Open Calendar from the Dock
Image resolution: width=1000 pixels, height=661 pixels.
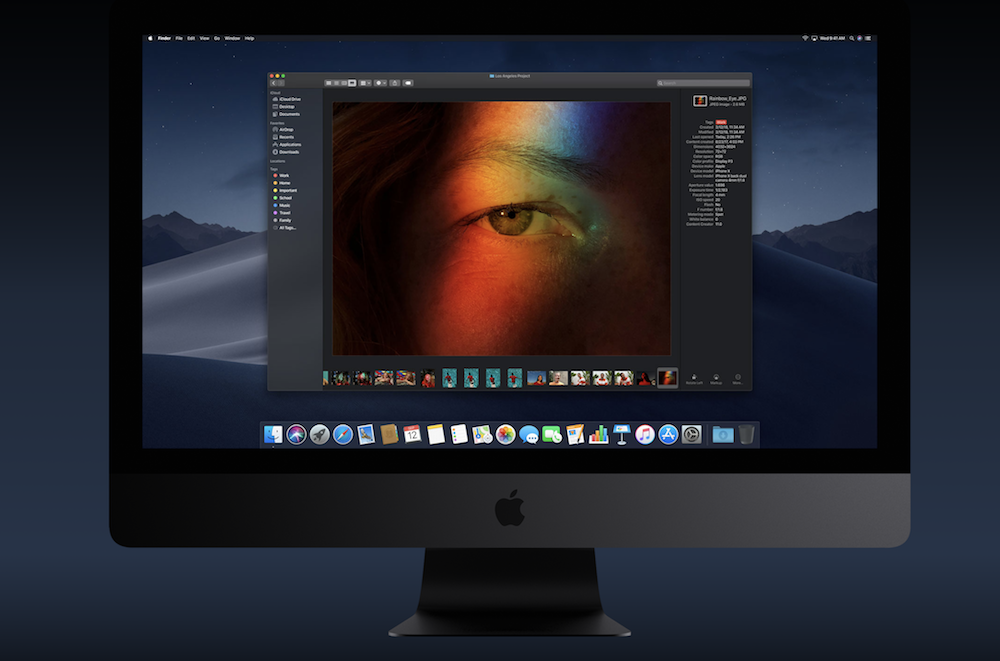pos(412,434)
